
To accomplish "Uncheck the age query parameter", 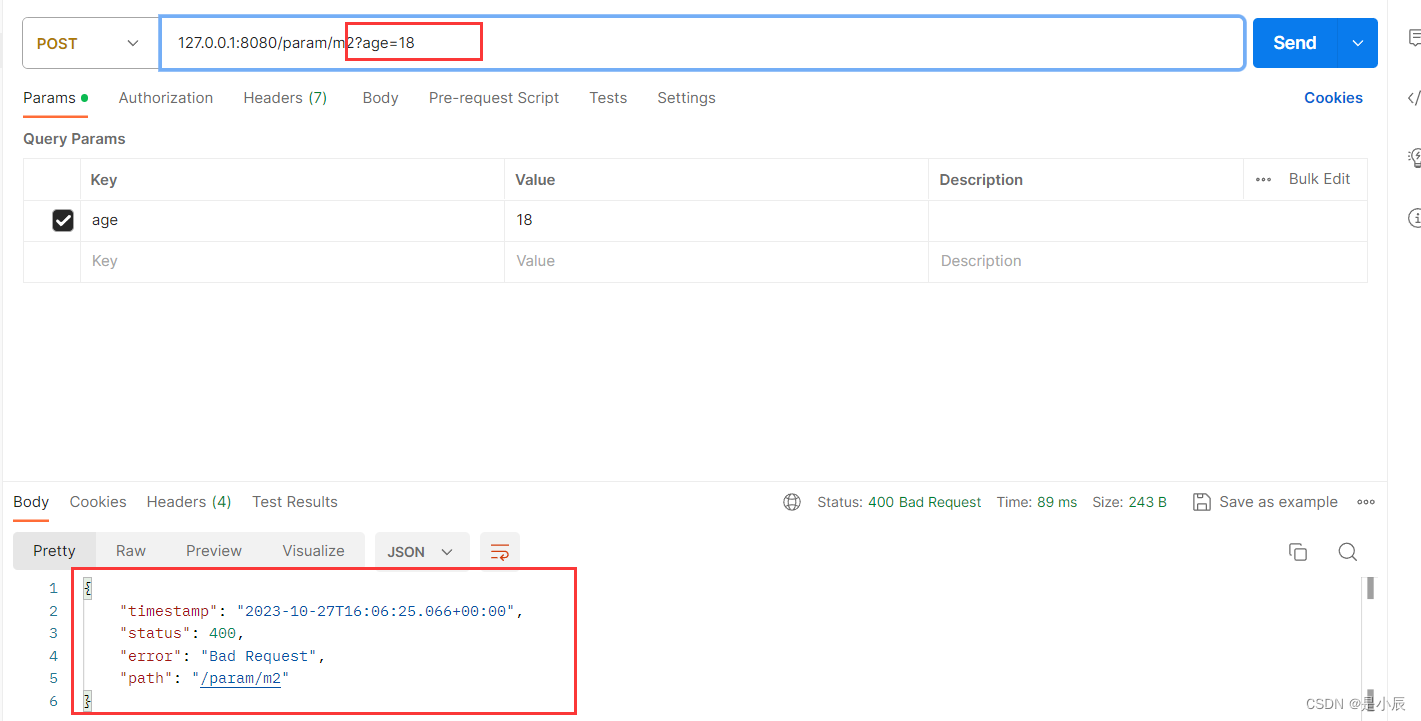I will click(x=63, y=220).
